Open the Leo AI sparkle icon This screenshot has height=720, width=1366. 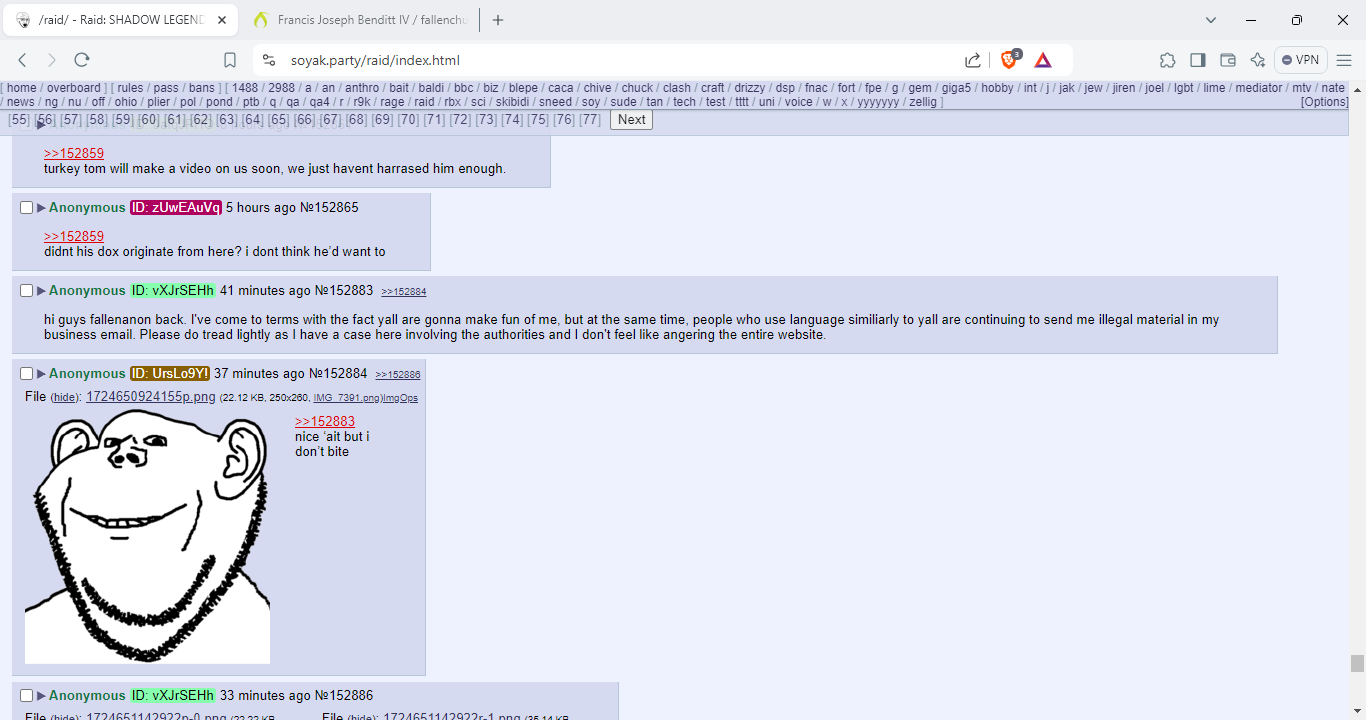click(x=1258, y=60)
